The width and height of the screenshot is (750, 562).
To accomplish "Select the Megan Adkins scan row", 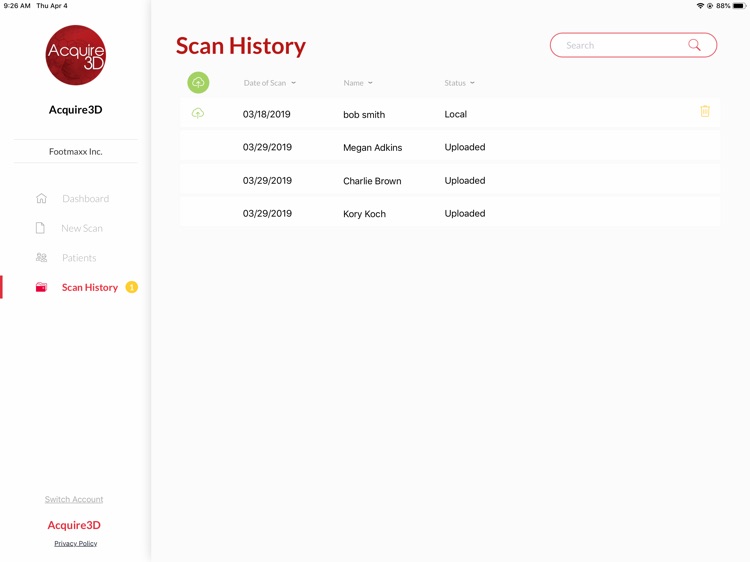I will tap(450, 147).
